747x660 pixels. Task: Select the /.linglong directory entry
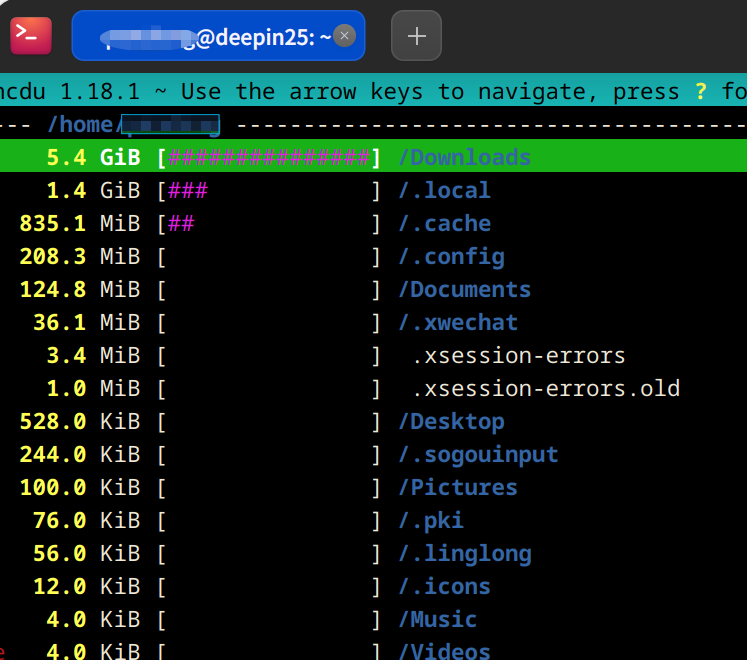pyautogui.click(x=464, y=554)
